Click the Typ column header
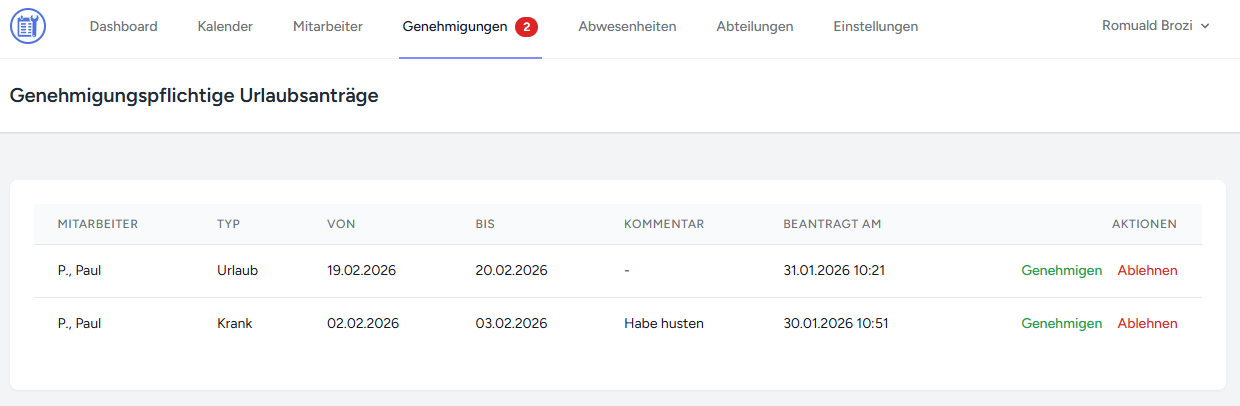Image resolution: width=1240 pixels, height=406 pixels. [x=229, y=224]
